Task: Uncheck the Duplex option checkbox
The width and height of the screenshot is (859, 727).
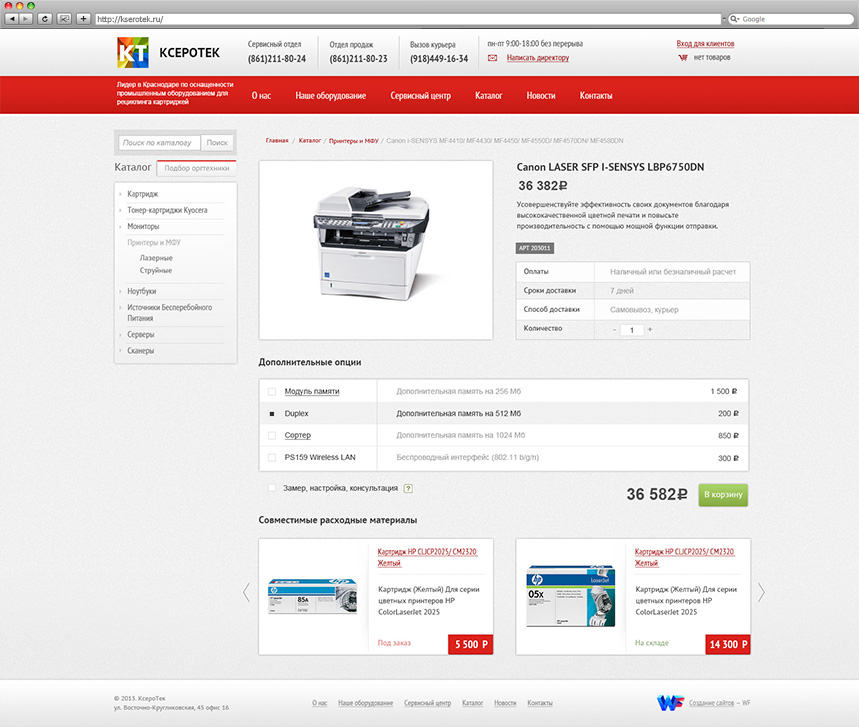Action: 272,414
